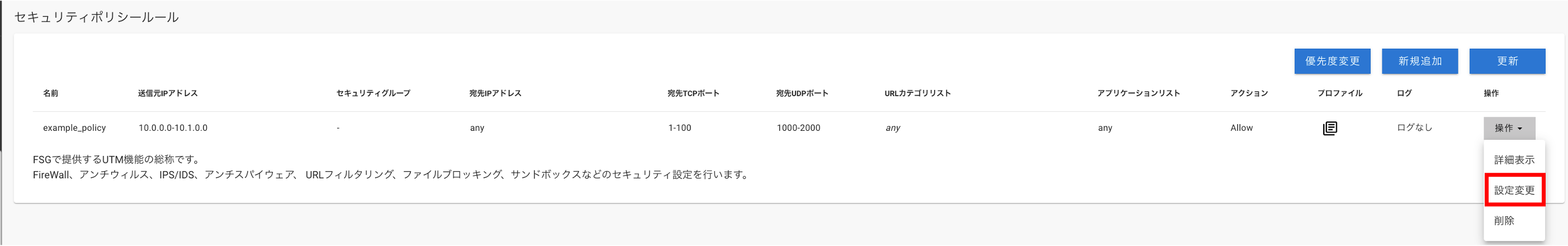The width and height of the screenshot is (1568, 246).
Task: Click the 宛先UDPポート column header
Action: [x=802, y=93]
